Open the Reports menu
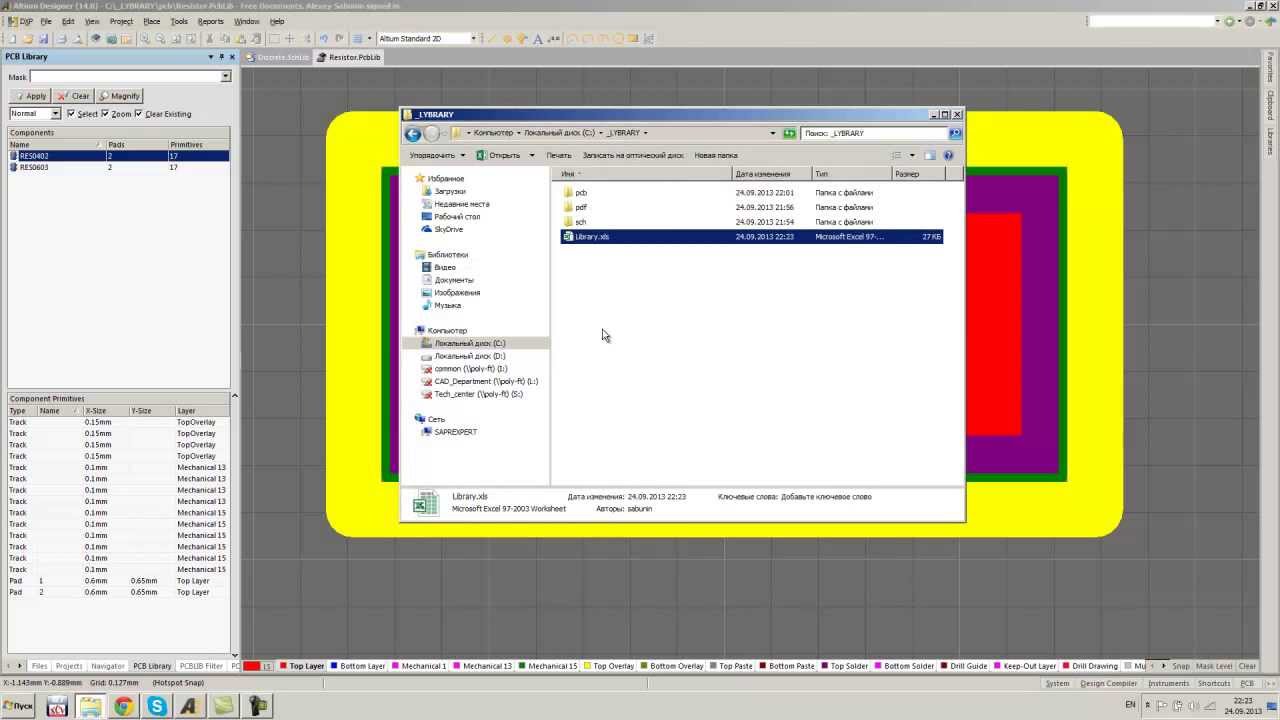Viewport: 1280px width, 720px height. pos(210,21)
